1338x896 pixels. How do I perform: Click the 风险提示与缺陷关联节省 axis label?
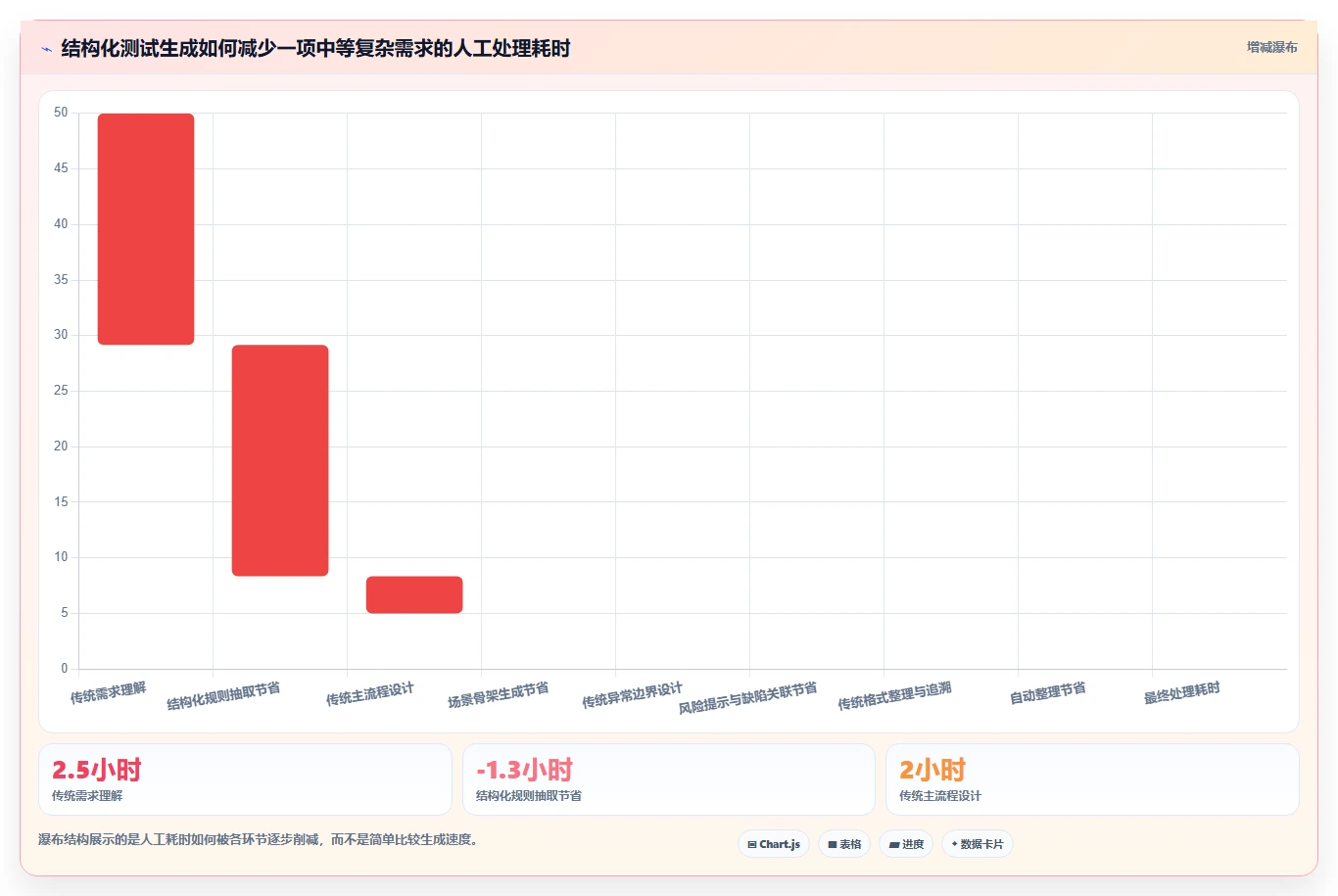(x=747, y=697)
